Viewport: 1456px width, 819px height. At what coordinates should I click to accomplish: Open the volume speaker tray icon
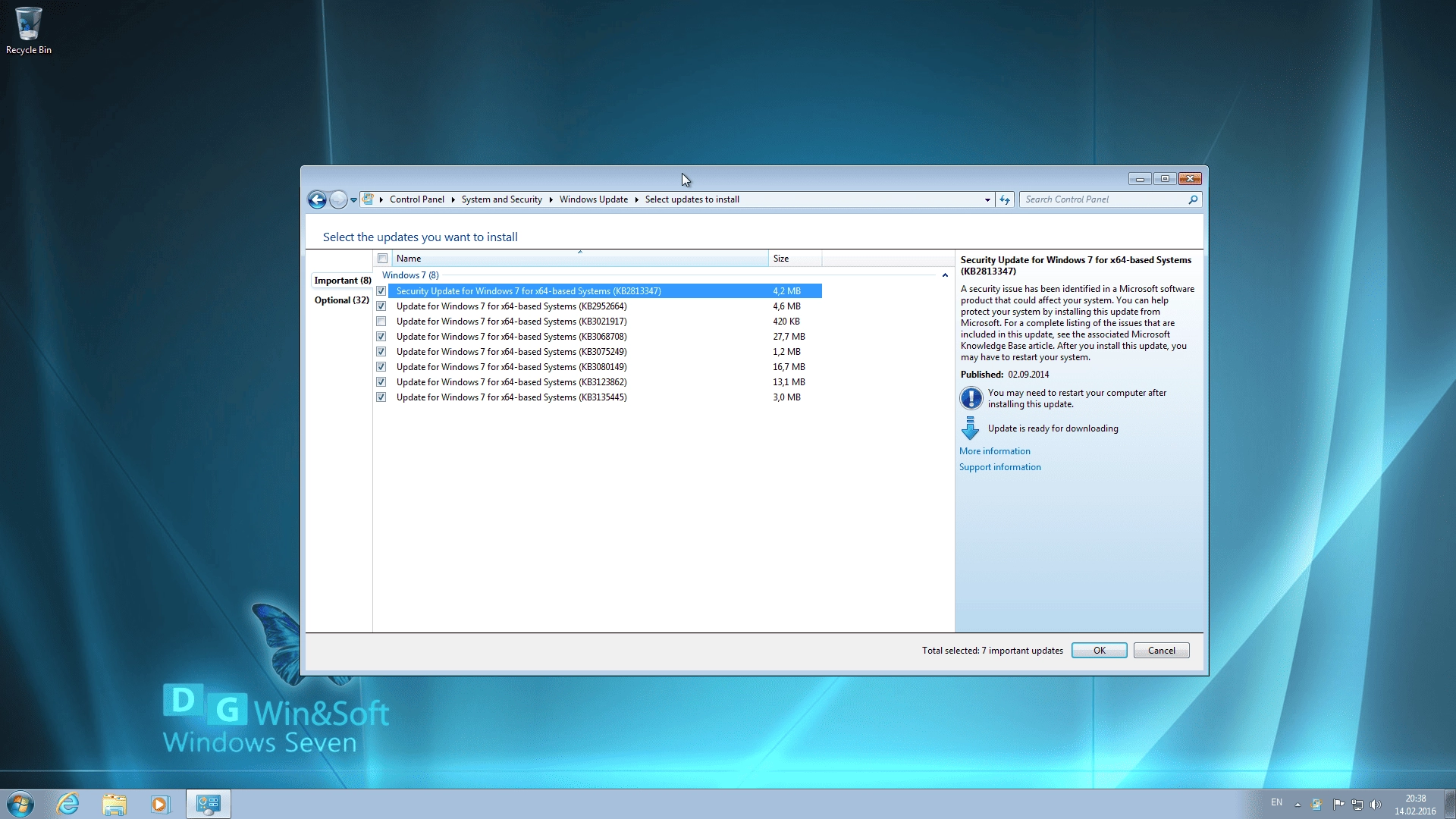pyautogui.click(x=1376, y=805)
